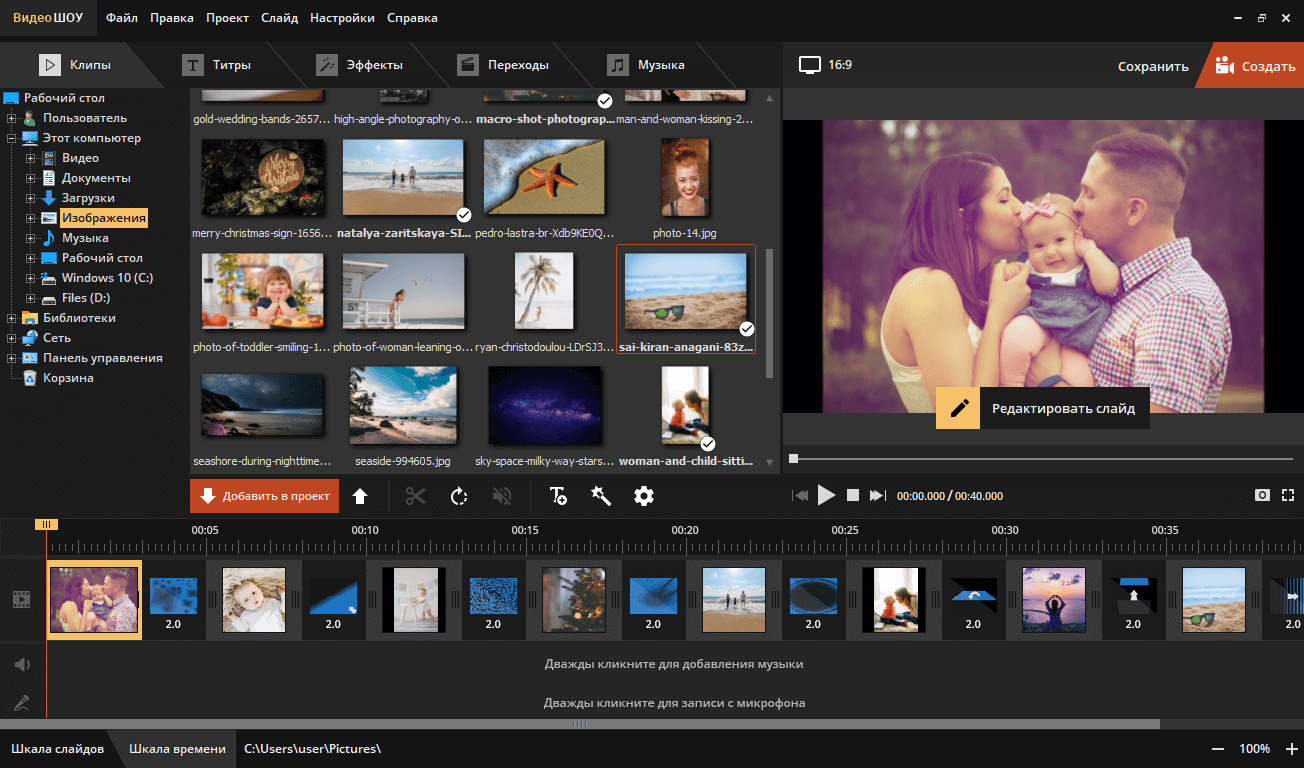The height and width of the screenshot is (768, 1304).
Task: Click the file browser vertical scrollbar
Action: pos(769,313)
